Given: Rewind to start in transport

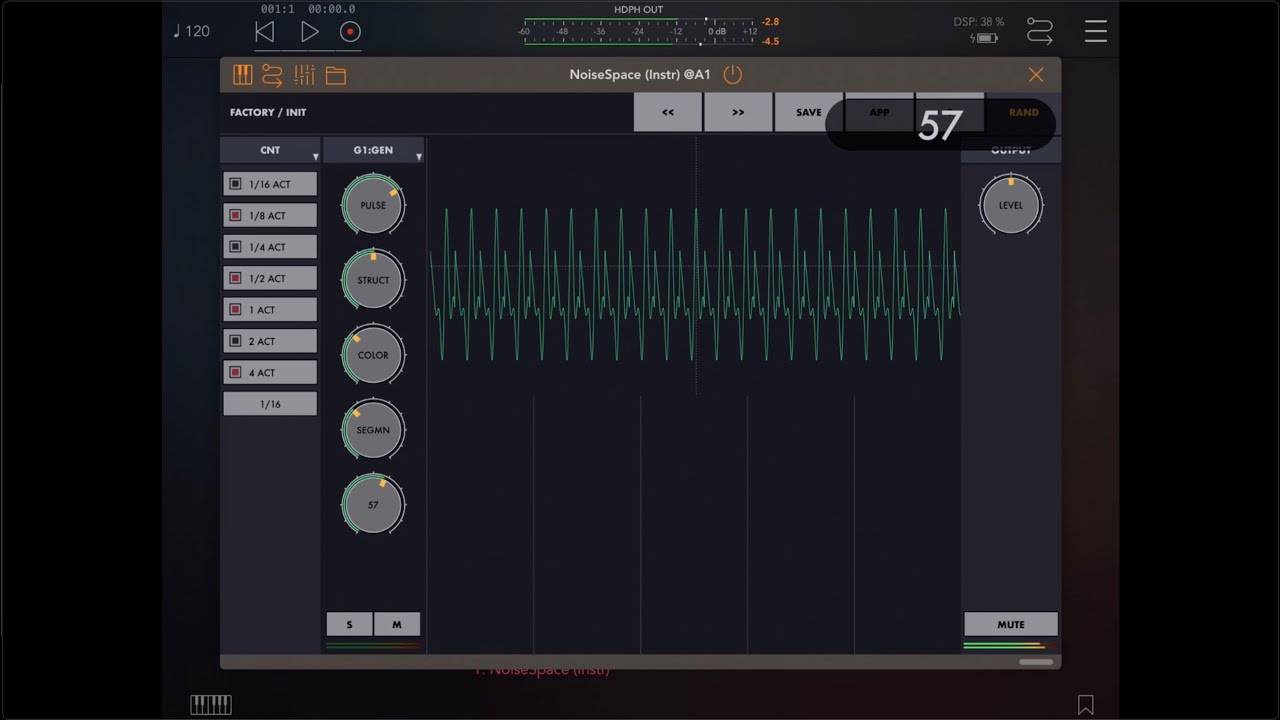Looking at the screenshot, I should click(x=264, y=32).
